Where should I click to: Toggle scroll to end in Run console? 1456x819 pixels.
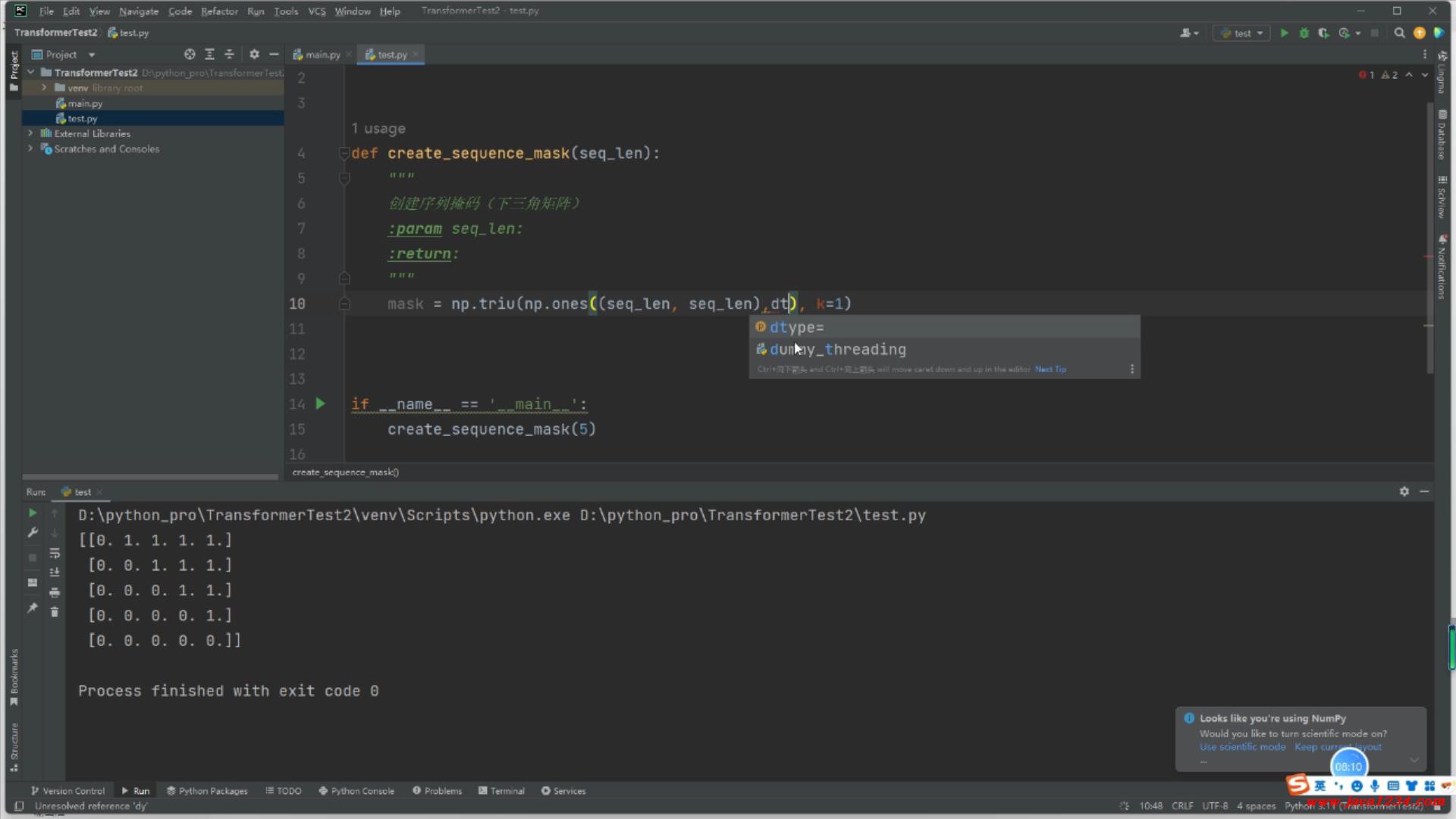point(55,573)
